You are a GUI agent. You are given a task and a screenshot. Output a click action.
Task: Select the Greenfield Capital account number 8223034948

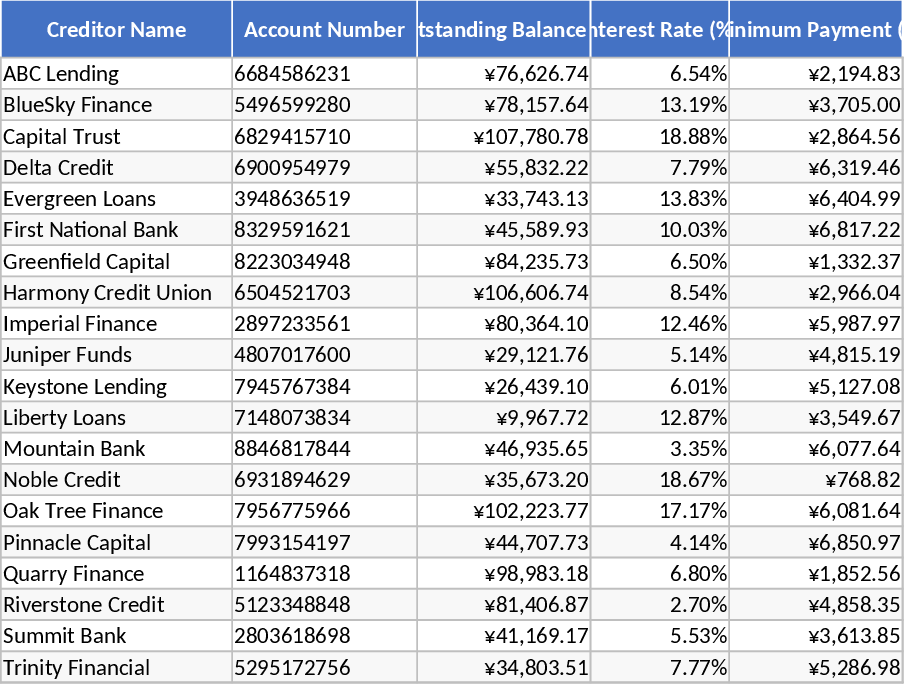[x=293, y=261]
